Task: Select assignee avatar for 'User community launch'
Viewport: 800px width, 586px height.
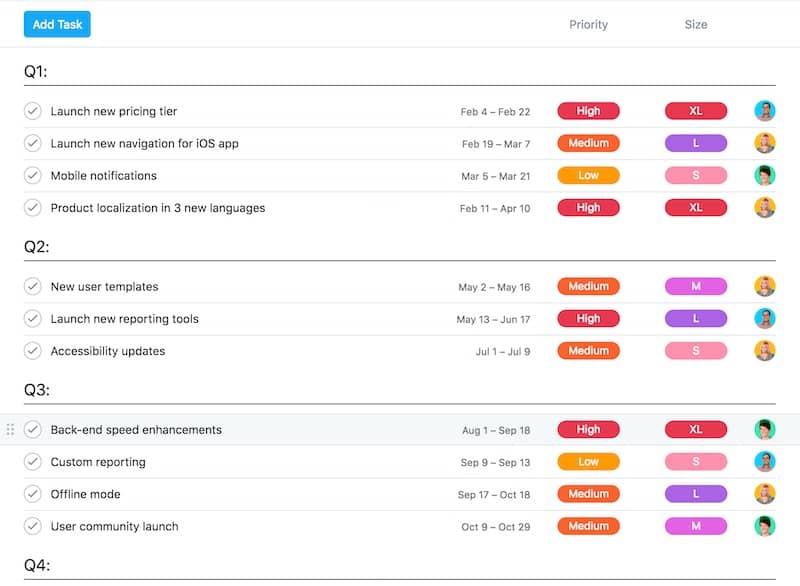Action: pyautogui.click(x=765, y=526)
